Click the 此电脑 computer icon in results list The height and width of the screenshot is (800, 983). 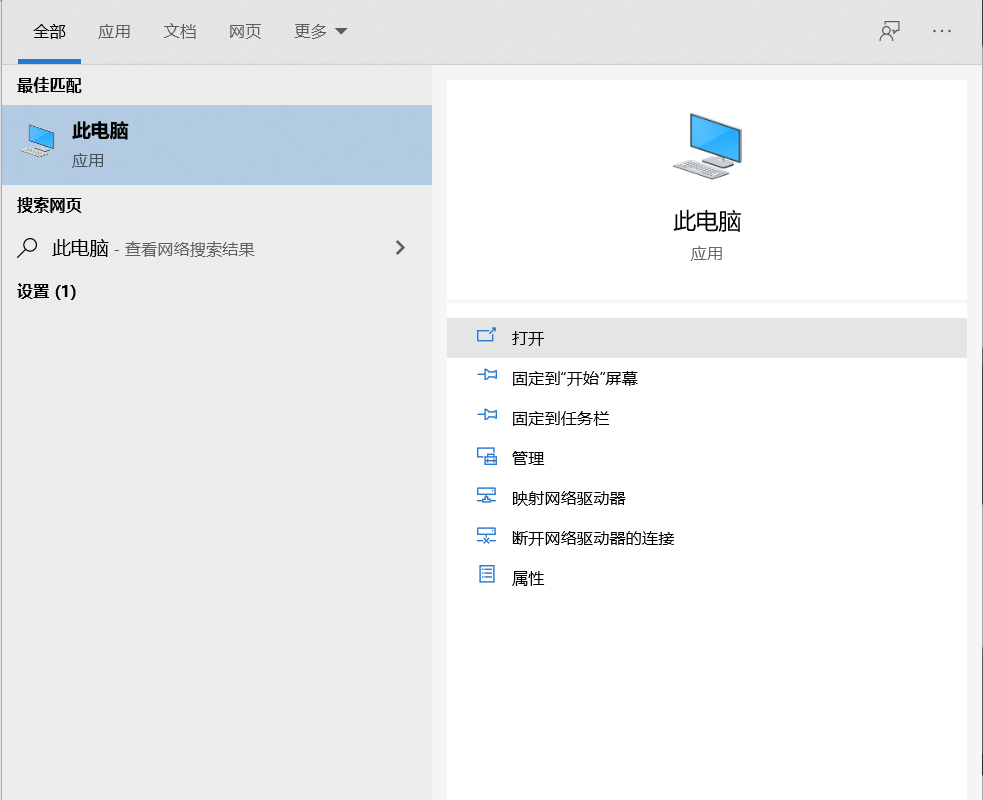(x=38, y=140)
